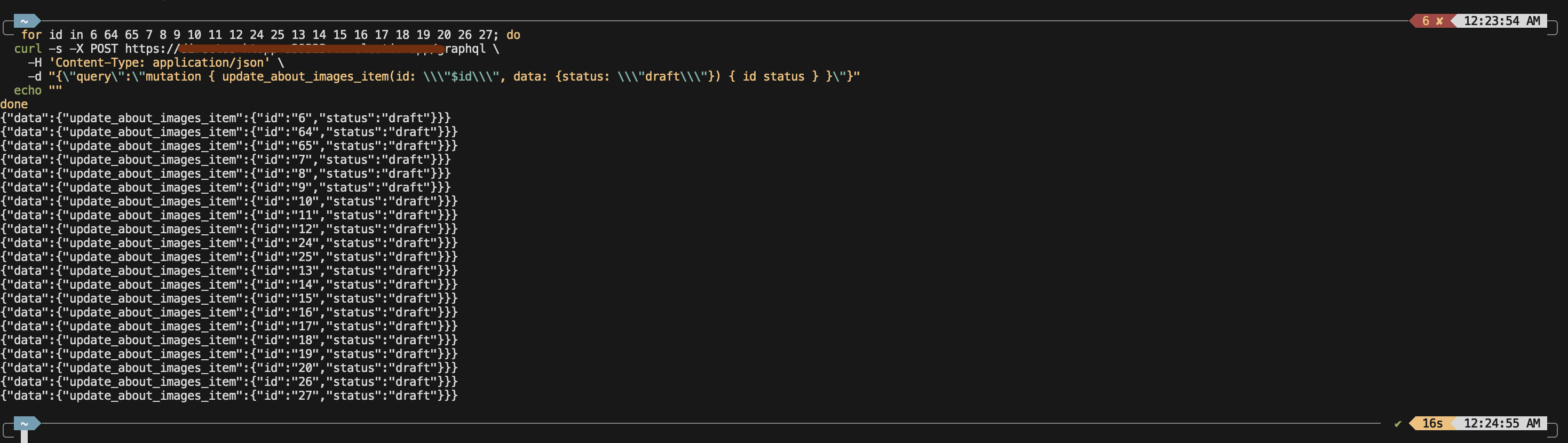
Task: Click the output row with id "65"
Action: click(x=229, y=146)
